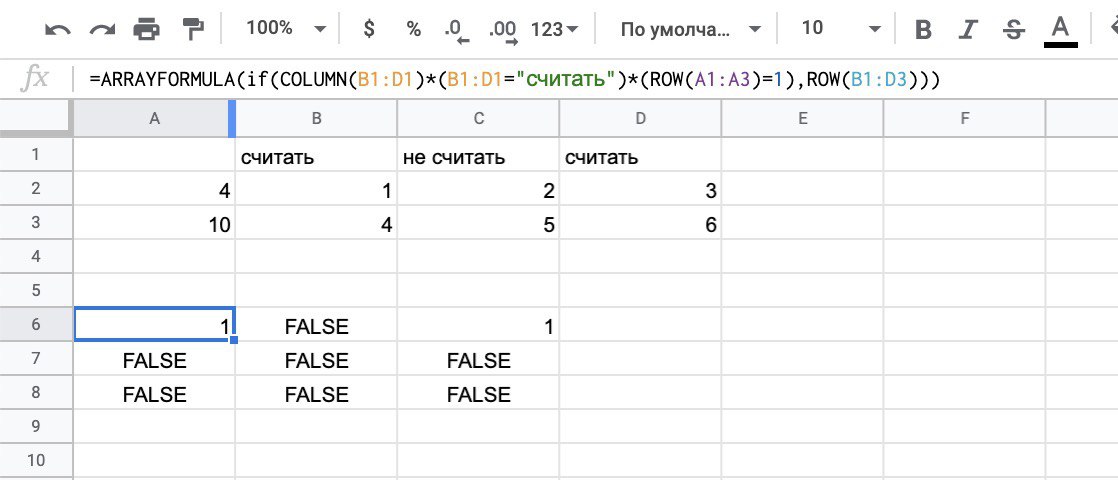
Task: Click cell B6 showing FALSE
Action: click(317, 325)
